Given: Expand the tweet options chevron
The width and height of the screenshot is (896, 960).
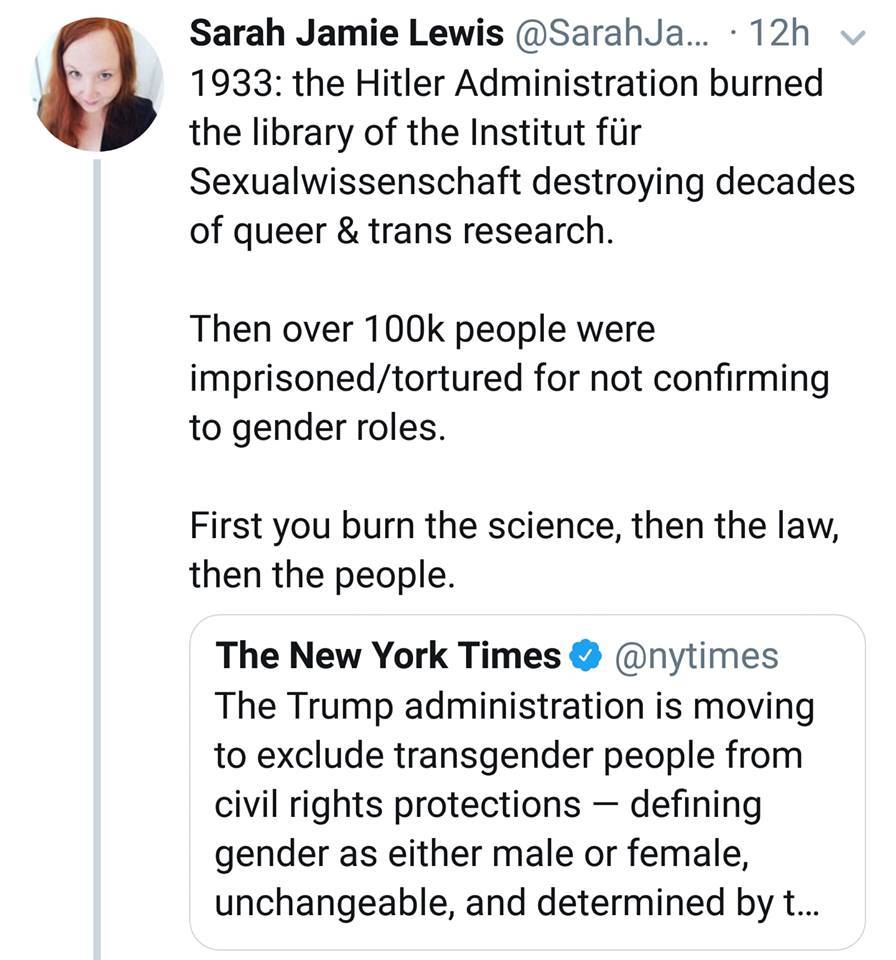Looking at the screenshot, I should pos(852,36).
